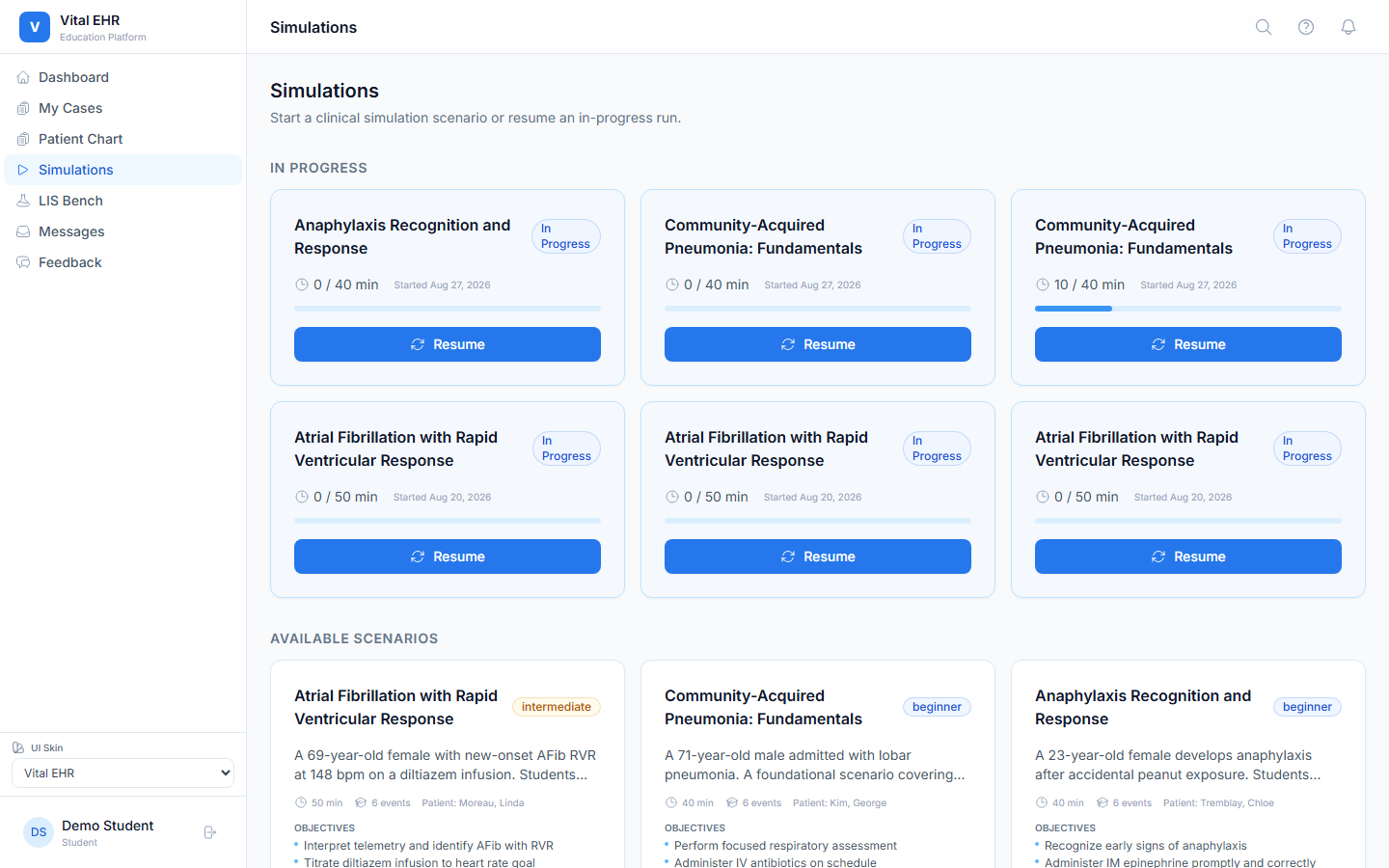Resume the pneumonia simulation at 10 / 40 min

pyautogui.click(x=1188, y=344)
